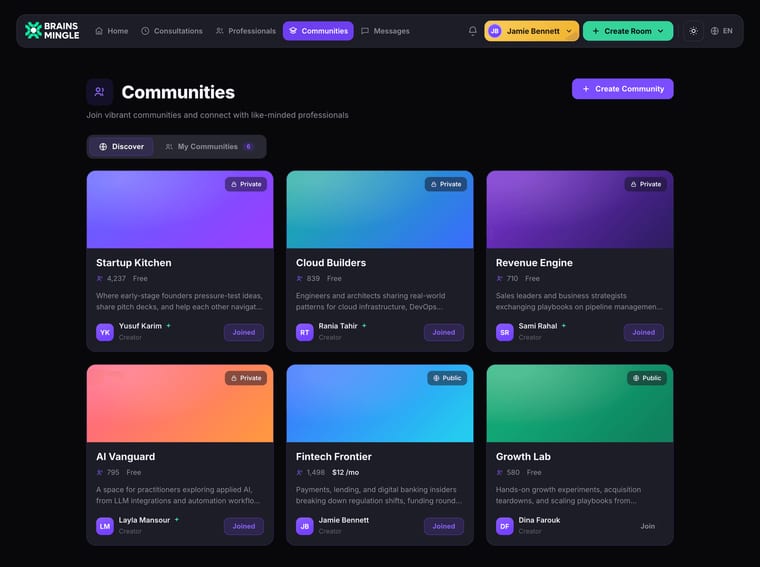Screen dimensions: 760x567
Task: Click the 1,498 members count
Action: click(316, 472)
